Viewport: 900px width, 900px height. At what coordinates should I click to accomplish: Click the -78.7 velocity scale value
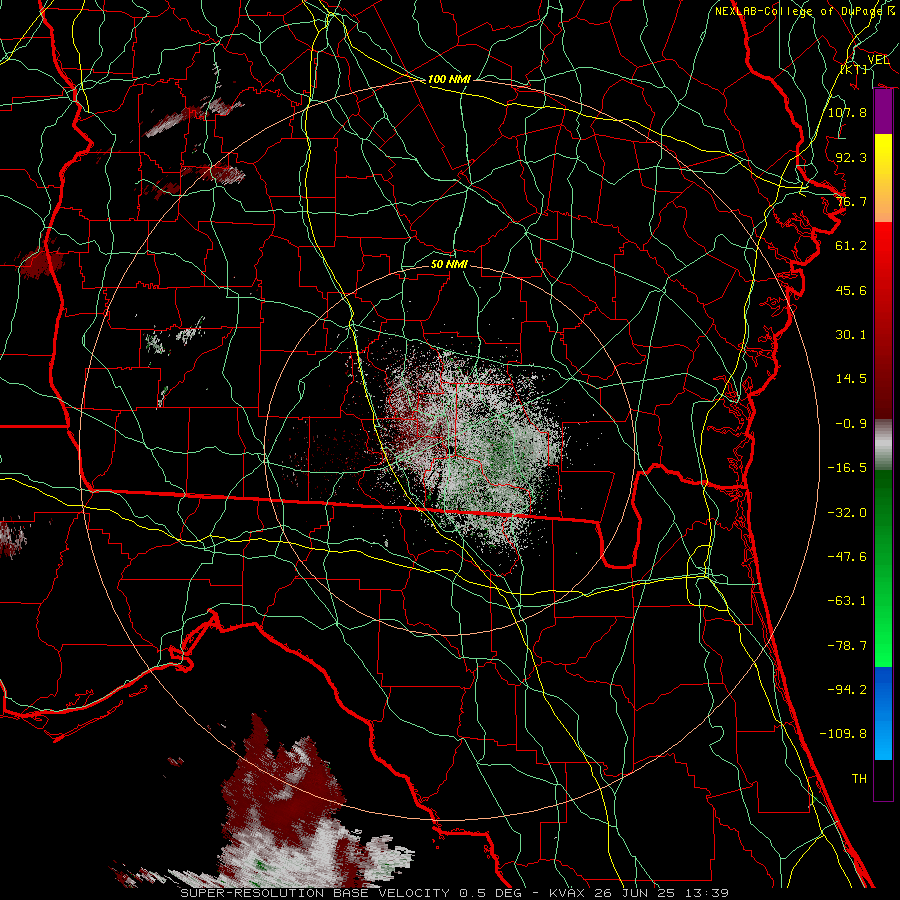pyautogui.click(x=847, y=646)
